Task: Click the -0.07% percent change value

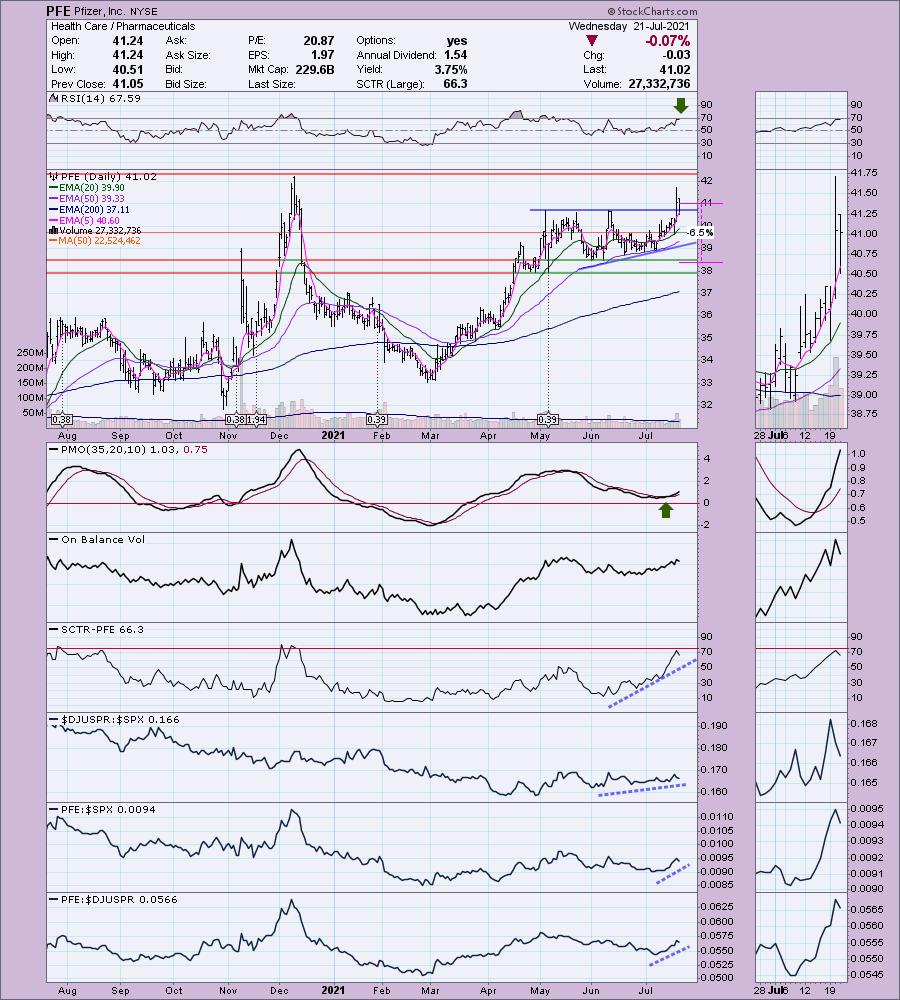Action: click(667, 41)
